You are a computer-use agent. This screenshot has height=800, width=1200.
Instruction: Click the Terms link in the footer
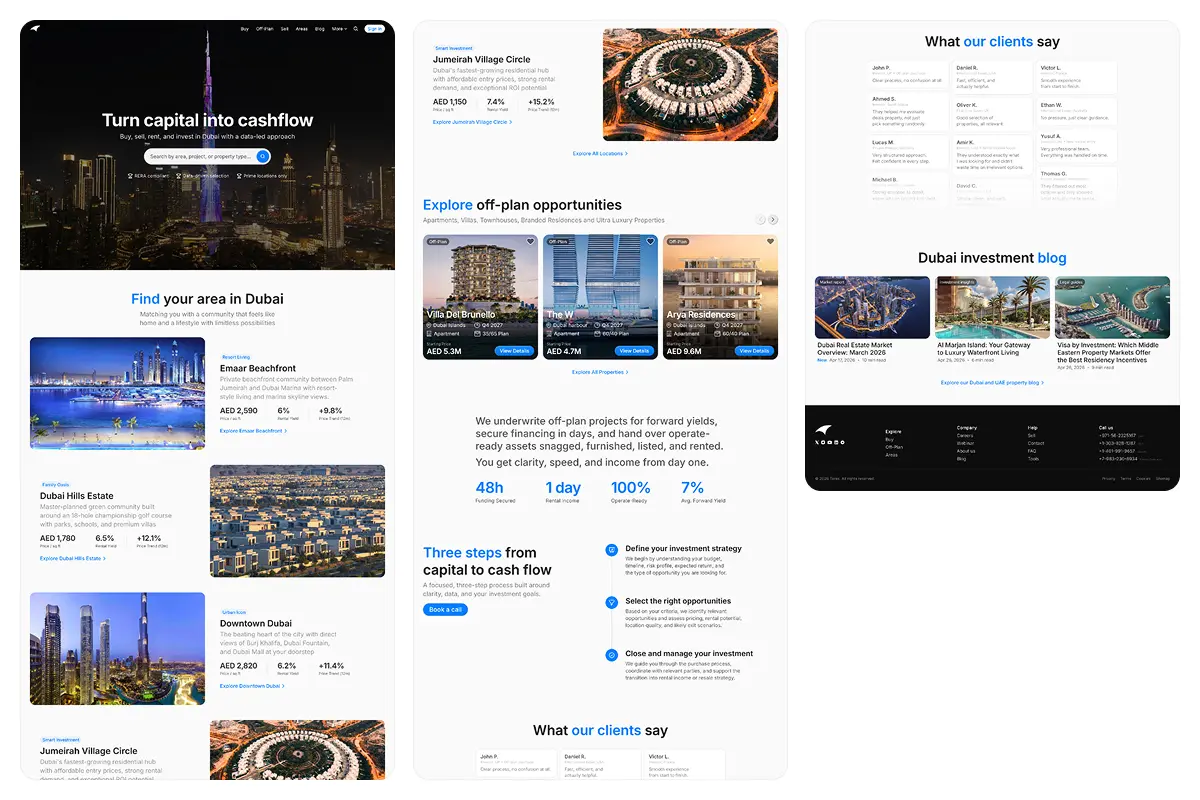coord(1126,479)
